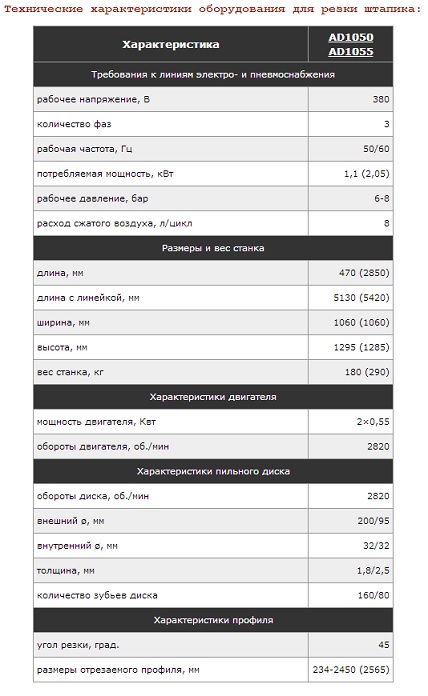Open the AD1055 model link

(351, 51)
